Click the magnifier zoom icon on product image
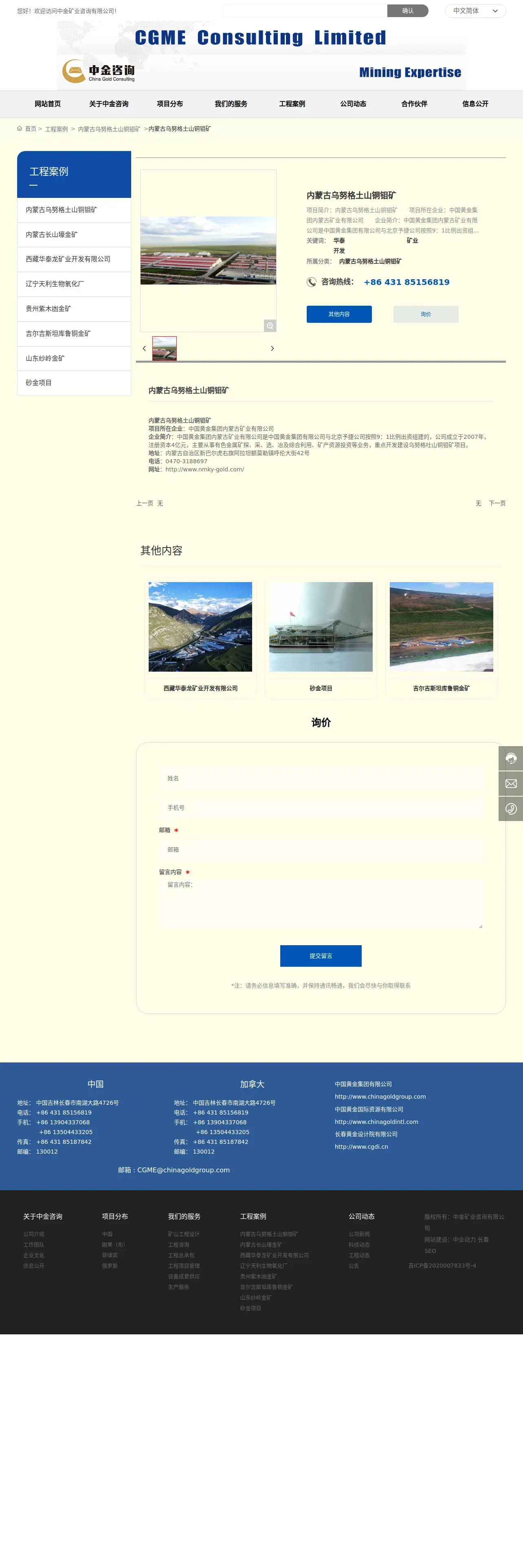 pos(270,326)
